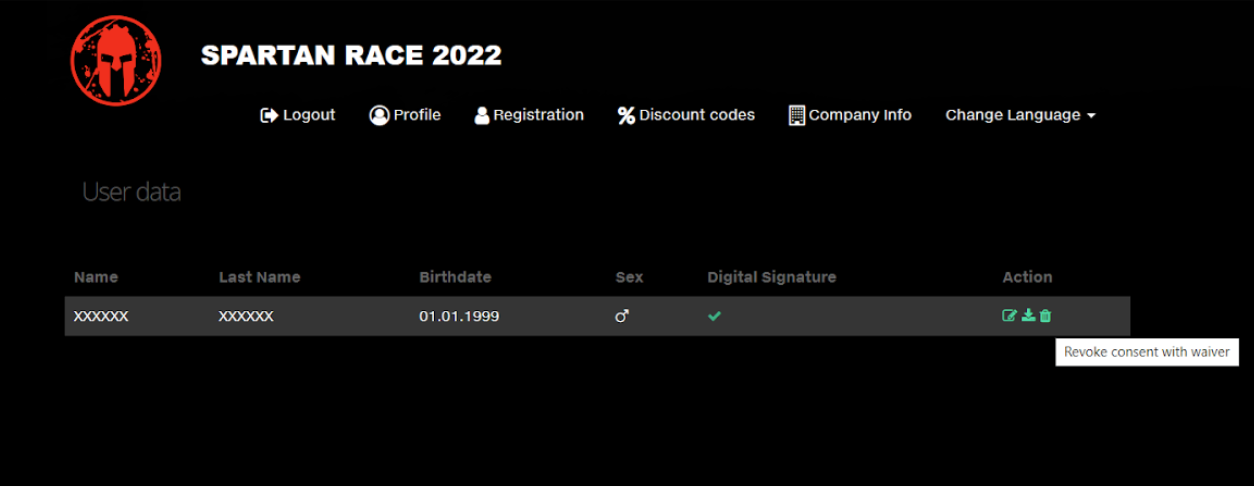Click the caret next to Change Language
The width and height of the screenshot is (1256, 490).
tap(1091, 116)
